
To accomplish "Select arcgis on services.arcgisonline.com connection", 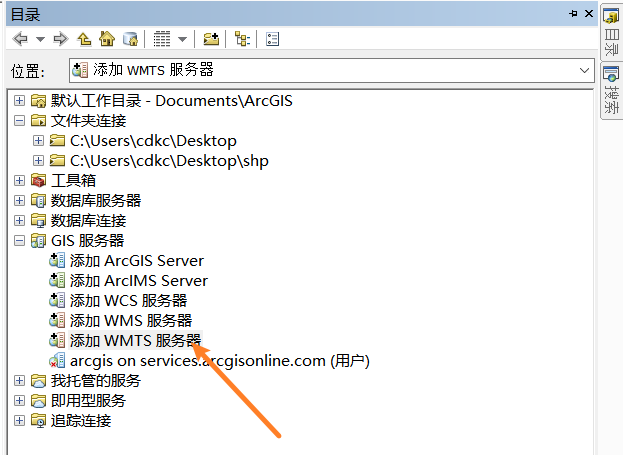I will 220,361.
